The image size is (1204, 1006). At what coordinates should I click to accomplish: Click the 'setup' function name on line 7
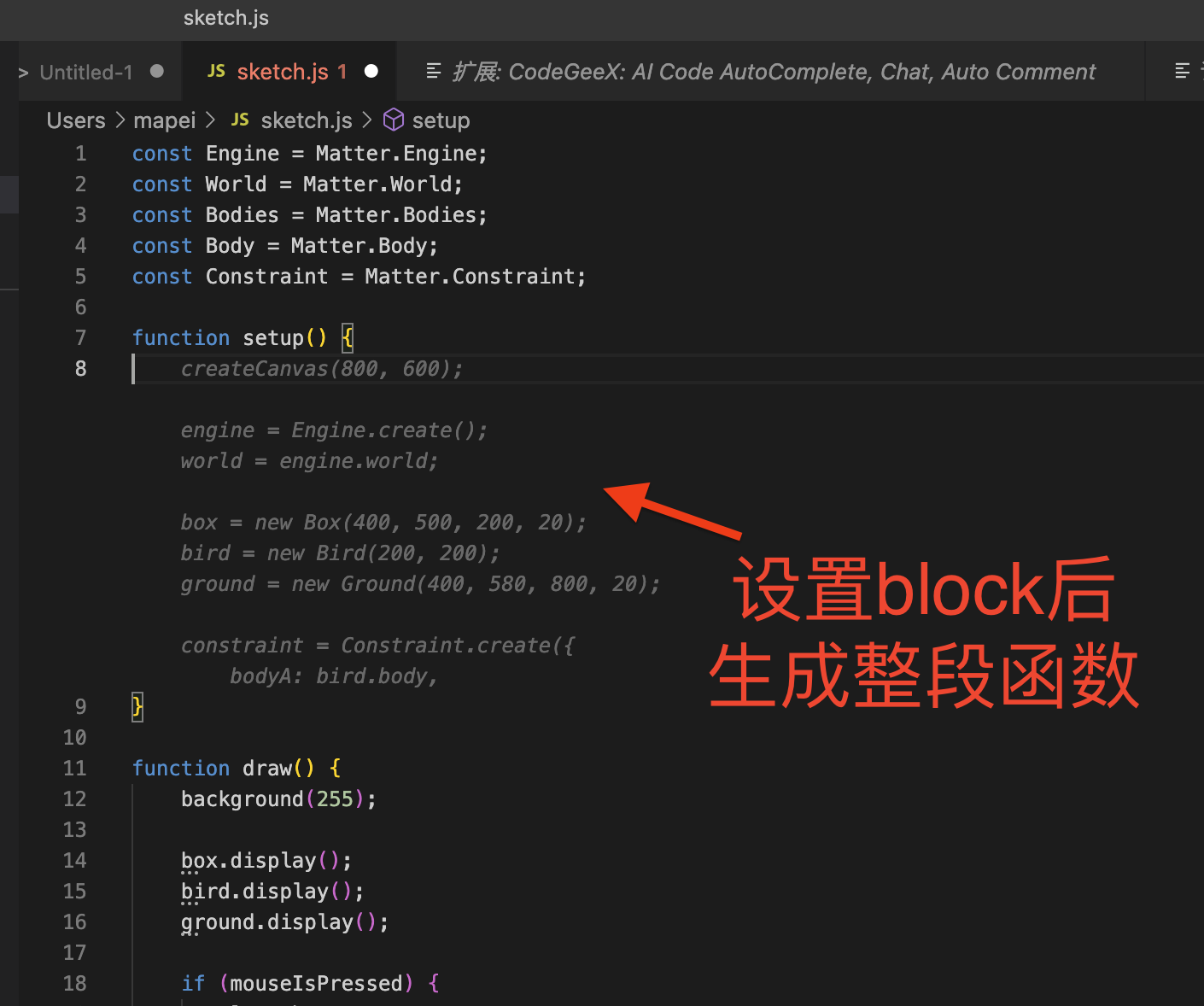273,338
